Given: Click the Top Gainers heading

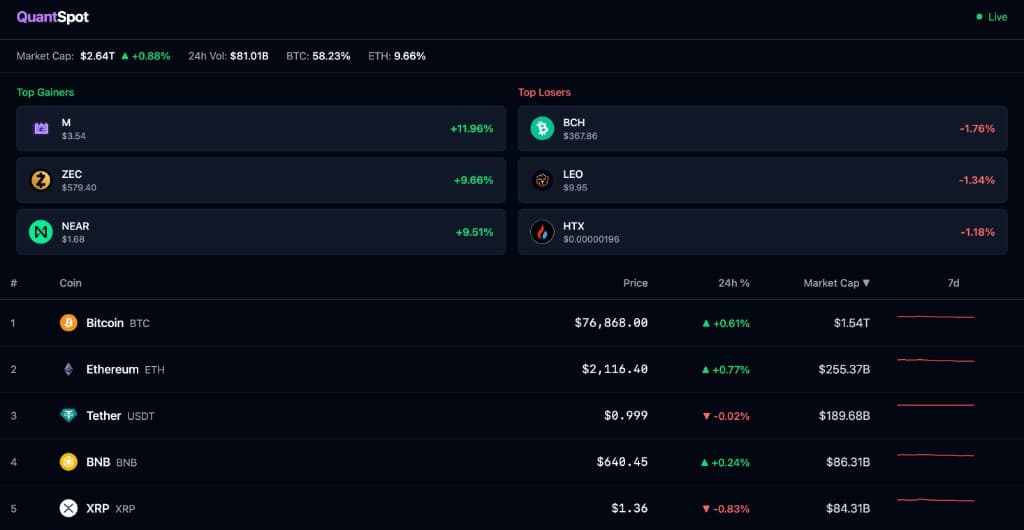Looking at the screenshot, I should point(45,93).
